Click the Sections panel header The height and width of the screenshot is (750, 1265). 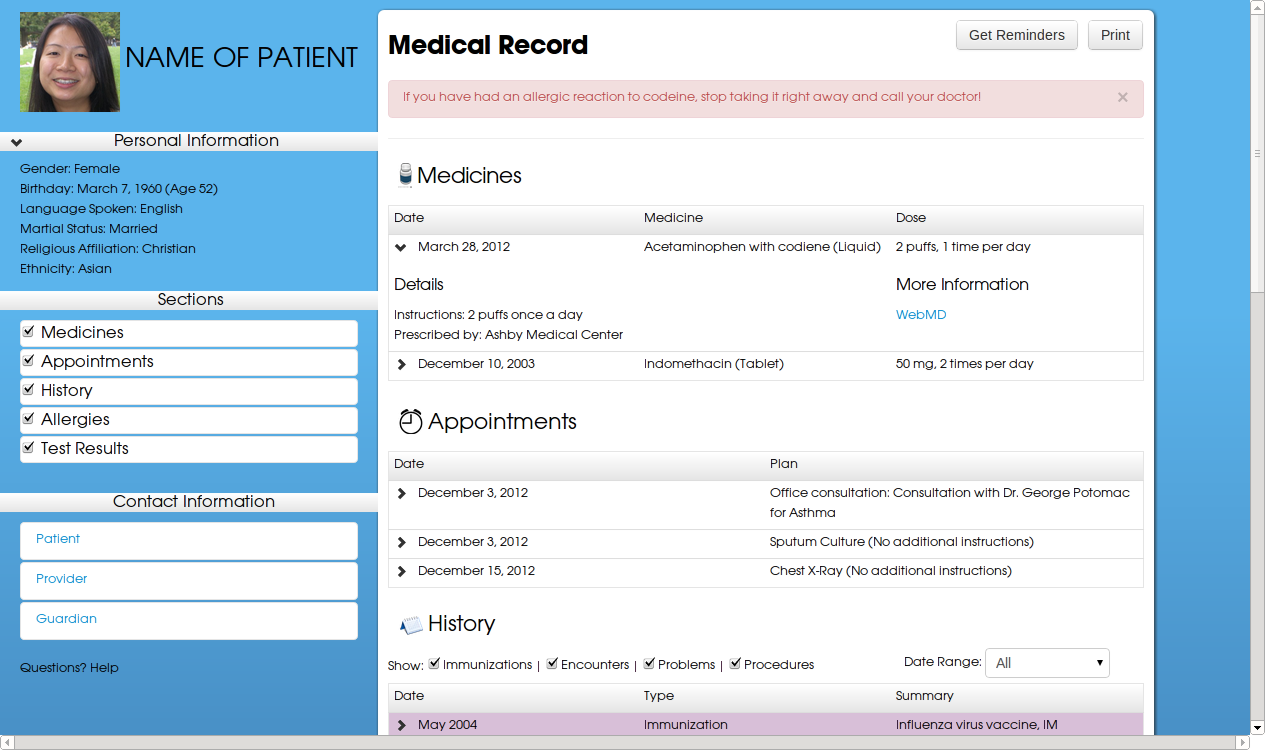(x=189, y=300)
